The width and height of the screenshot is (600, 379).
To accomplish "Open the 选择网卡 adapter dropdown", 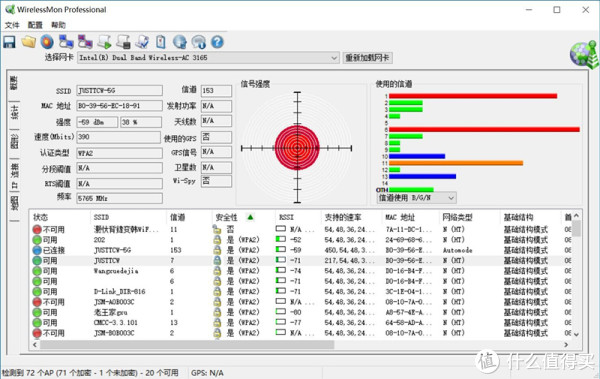I will pyautogui.click(x=208, y=58).
